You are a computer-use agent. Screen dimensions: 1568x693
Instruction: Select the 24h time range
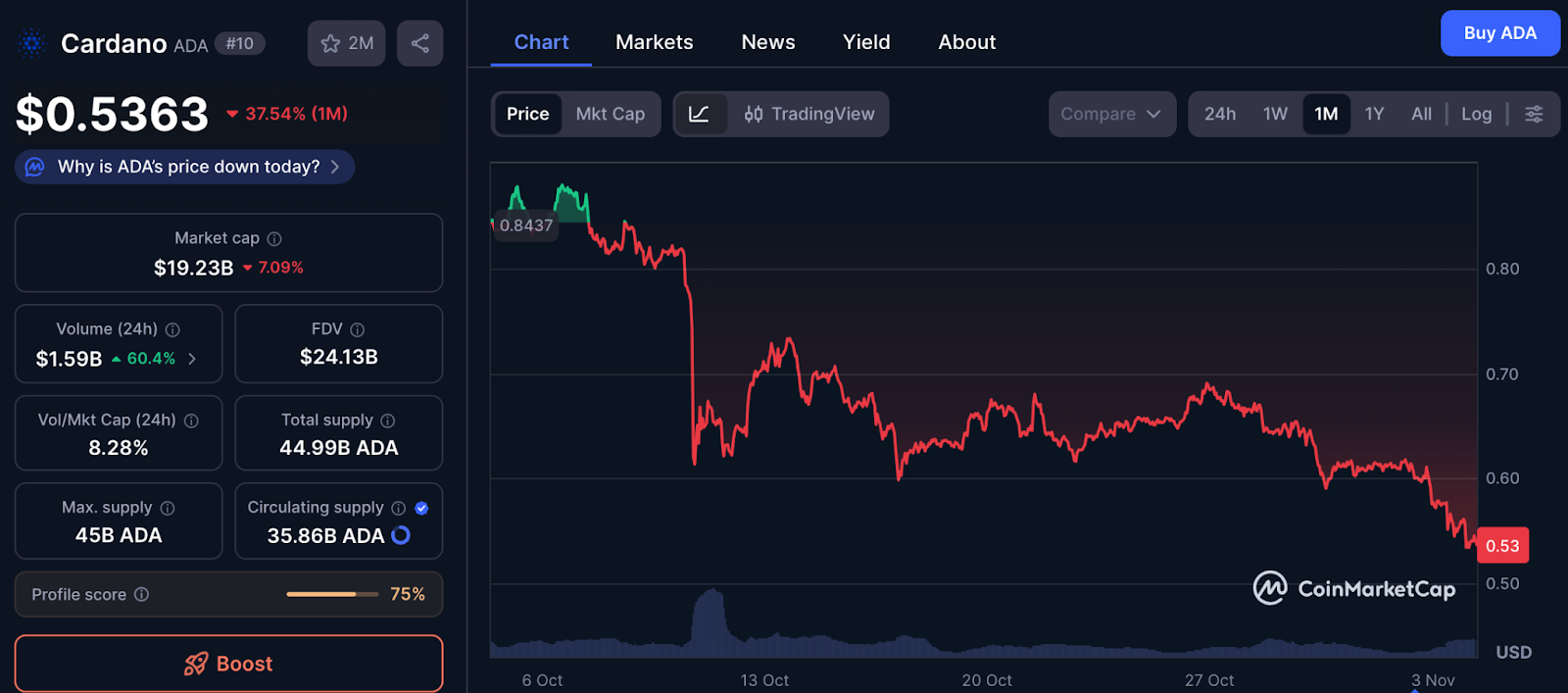1219,114
